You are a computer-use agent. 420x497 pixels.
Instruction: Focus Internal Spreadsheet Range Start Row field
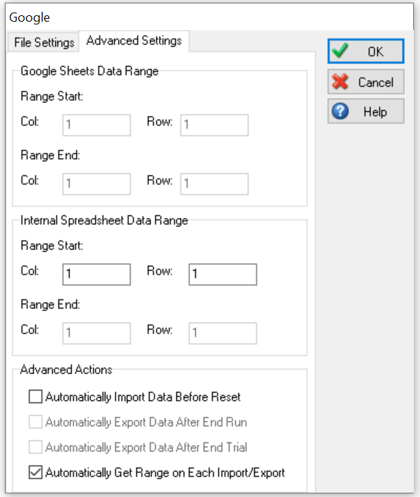click(223, 274)
